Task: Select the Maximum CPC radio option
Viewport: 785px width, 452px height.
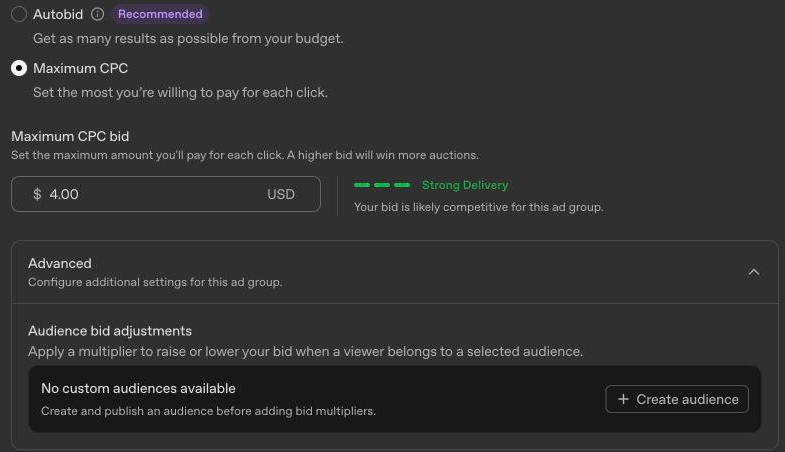Action: pos(19,68)
